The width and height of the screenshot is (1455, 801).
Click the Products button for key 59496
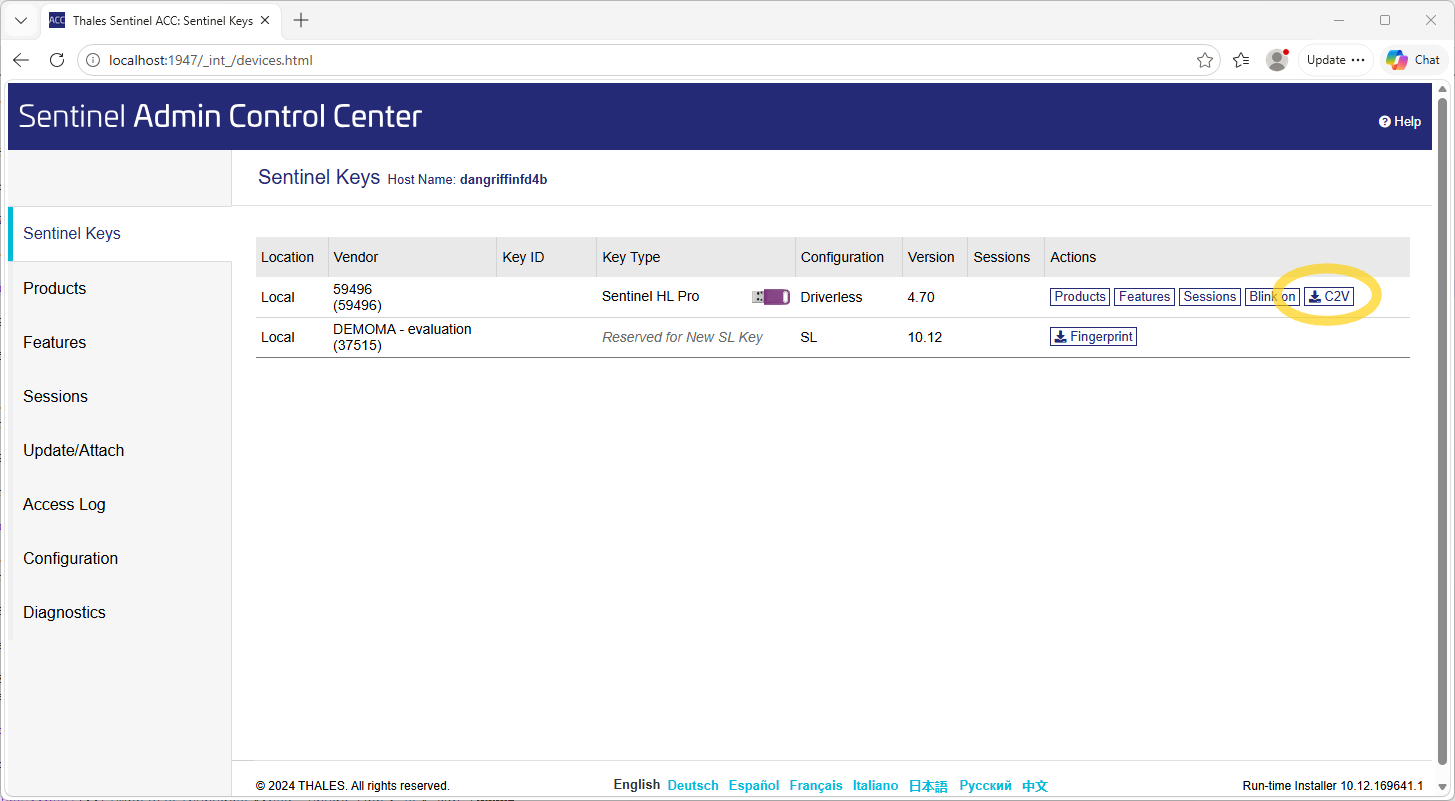(1080, 297)
